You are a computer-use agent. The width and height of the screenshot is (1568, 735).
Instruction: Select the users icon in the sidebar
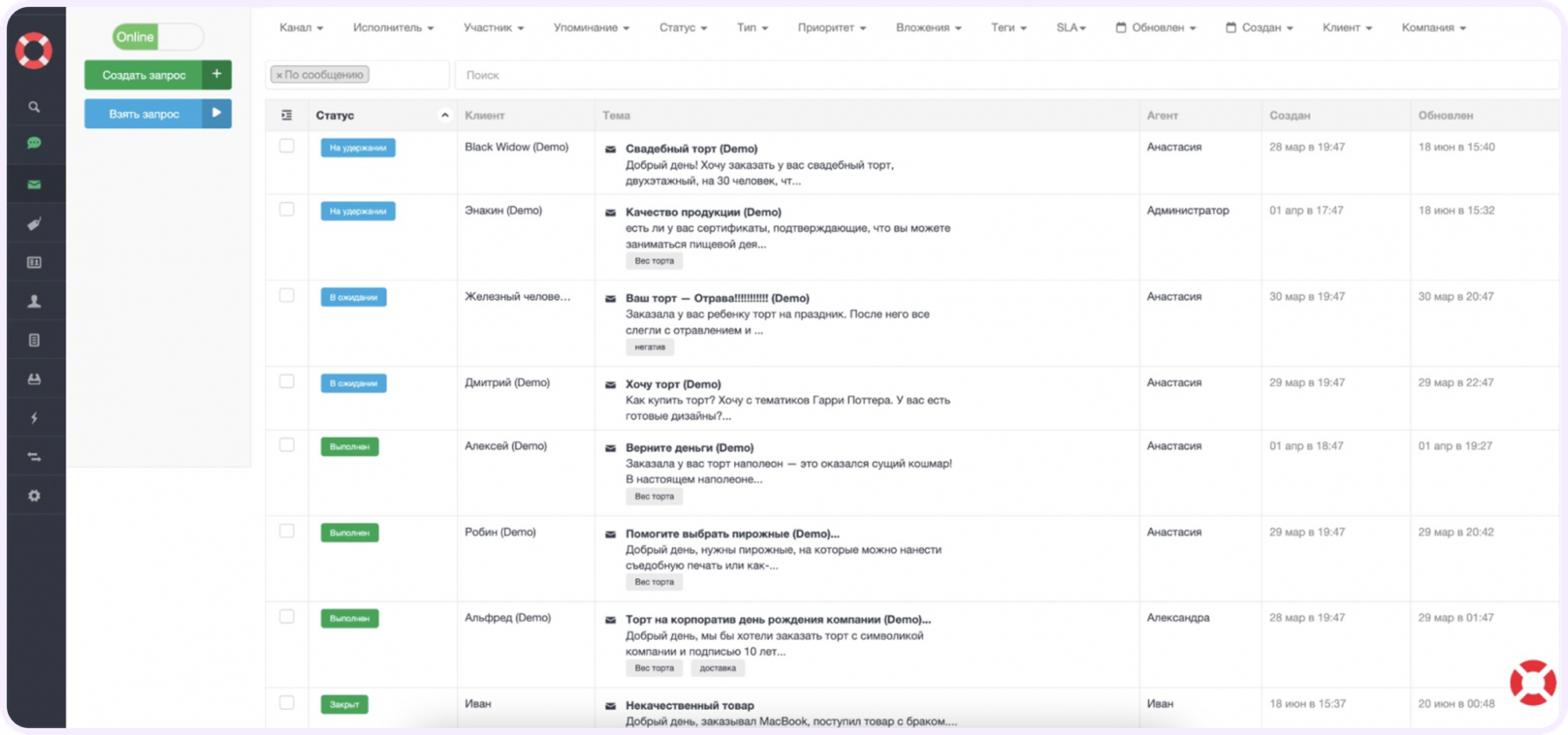[x=34, y=300]
